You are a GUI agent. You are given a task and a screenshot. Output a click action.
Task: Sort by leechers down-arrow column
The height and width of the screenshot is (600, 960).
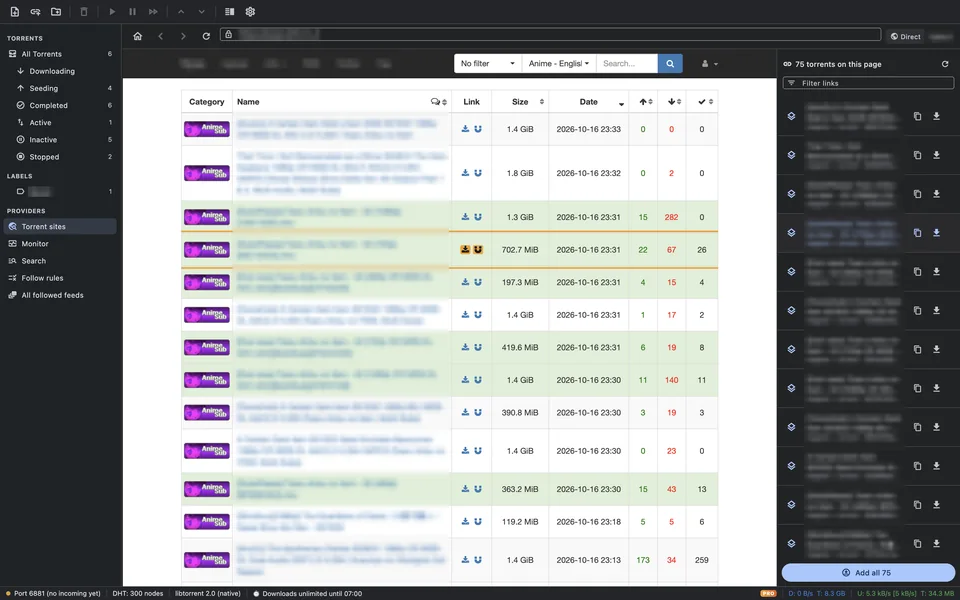[x=672, y=102]
